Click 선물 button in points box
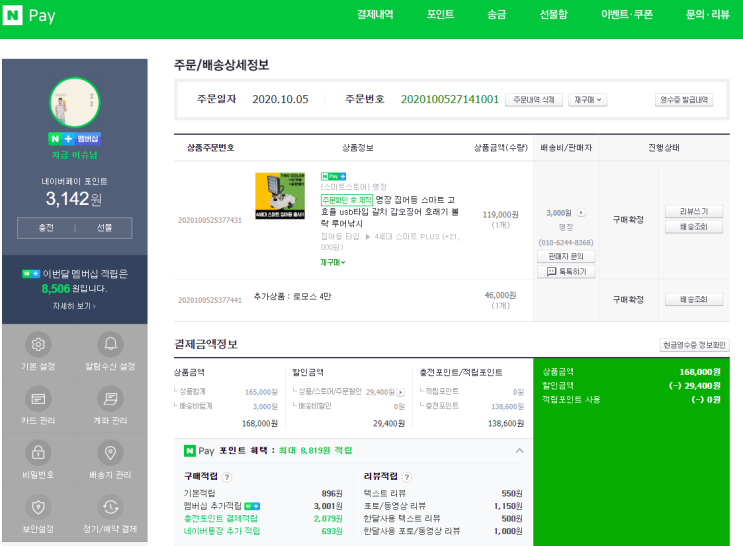Image resolution: width=743 pixels, height=546 pixels. point(104,228)
